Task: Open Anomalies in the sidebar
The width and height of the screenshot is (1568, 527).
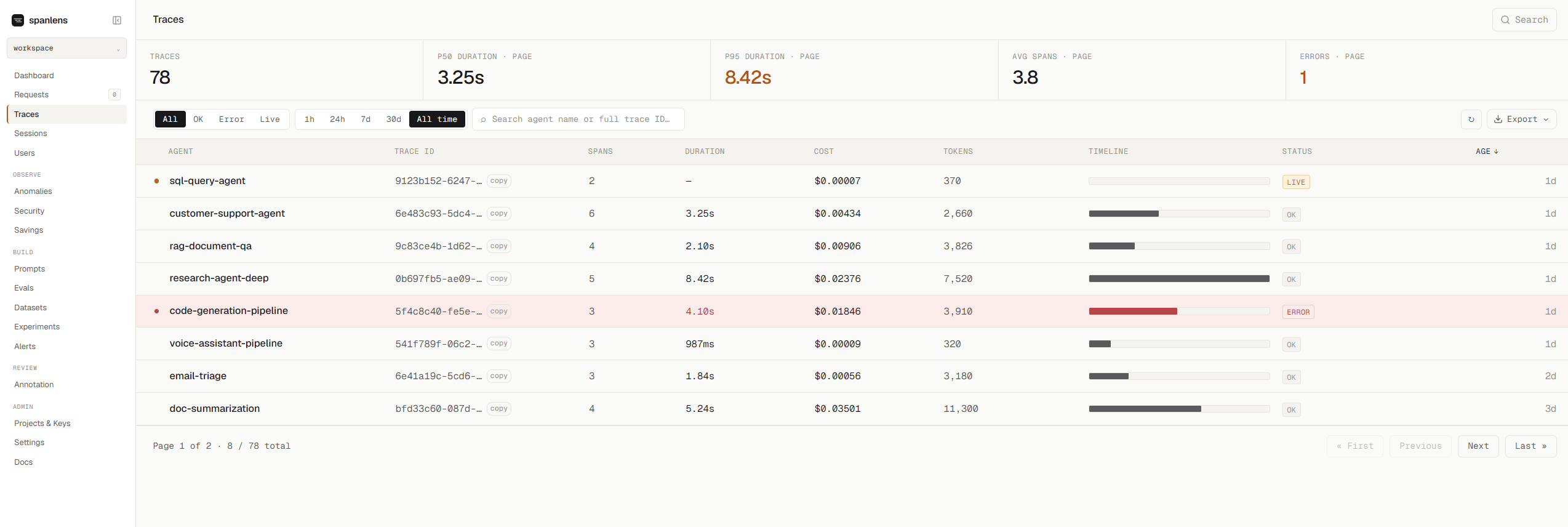Action: tap(33, 191)
